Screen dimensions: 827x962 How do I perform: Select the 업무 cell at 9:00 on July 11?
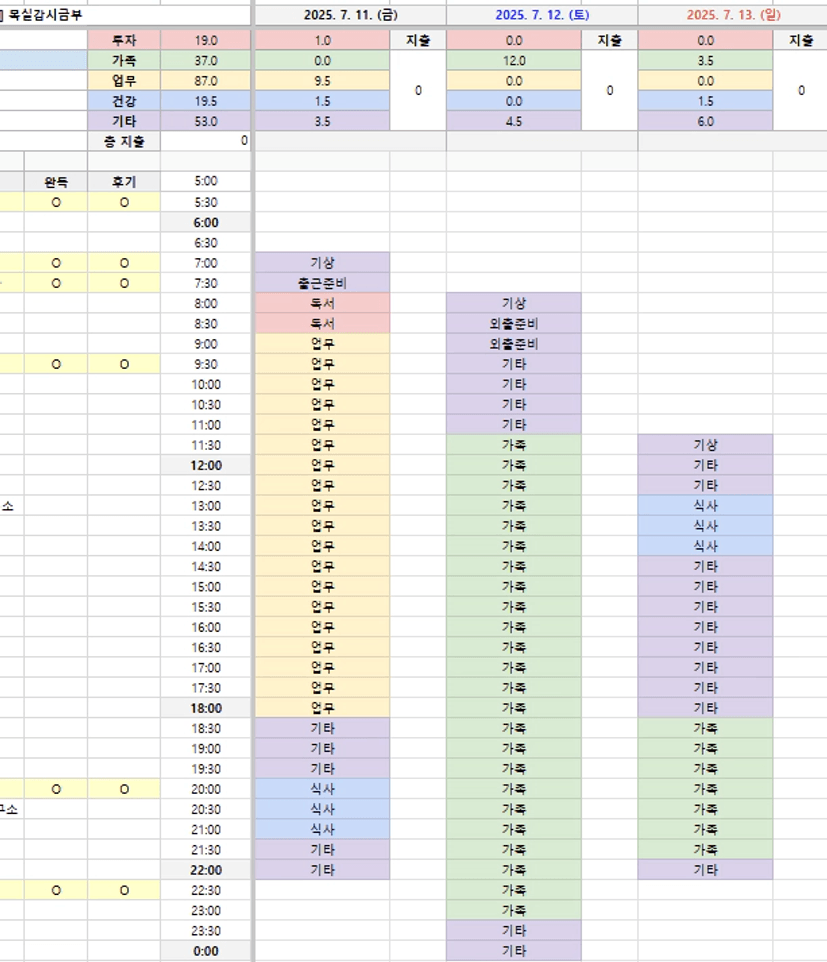[322, 344]
